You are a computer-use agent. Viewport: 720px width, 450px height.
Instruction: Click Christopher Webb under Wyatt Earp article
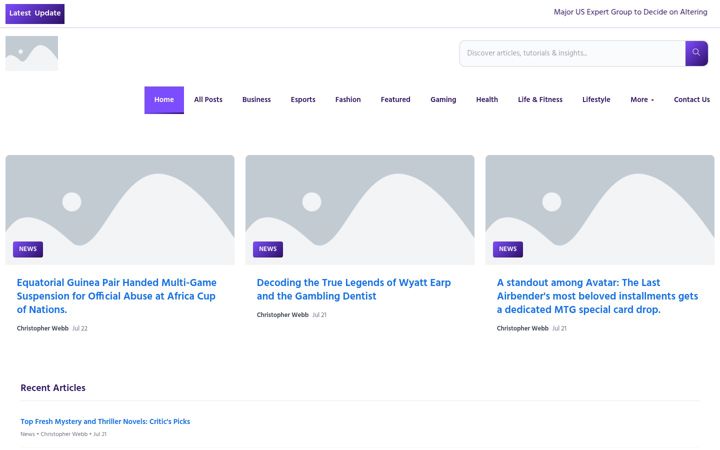[x=282, y=315]
